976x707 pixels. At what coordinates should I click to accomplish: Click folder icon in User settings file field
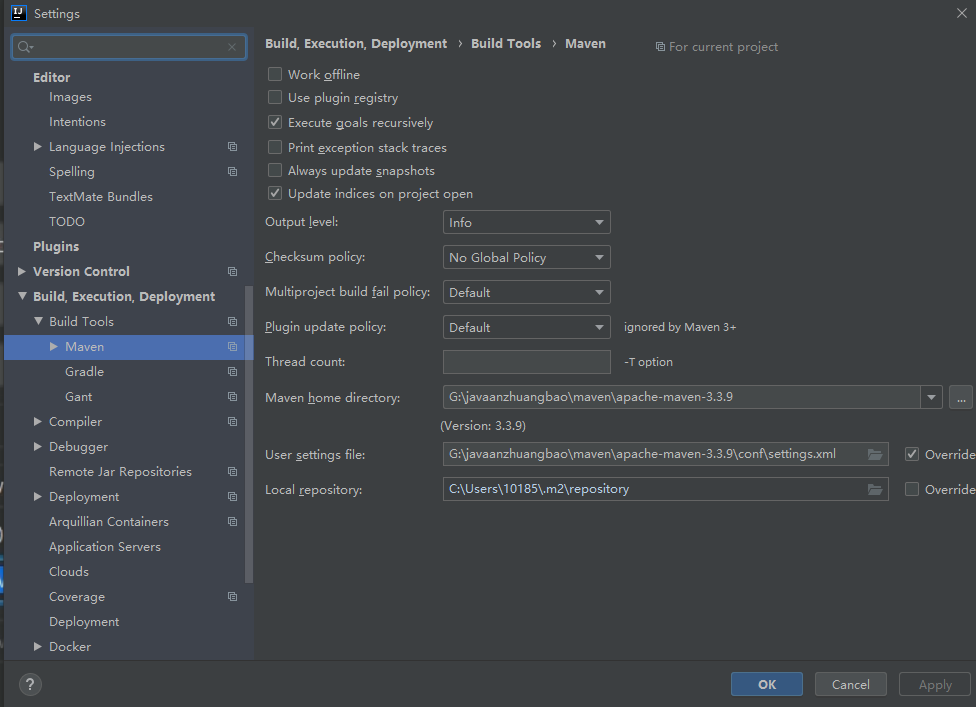pyautogui.click(x=875, y=454)
